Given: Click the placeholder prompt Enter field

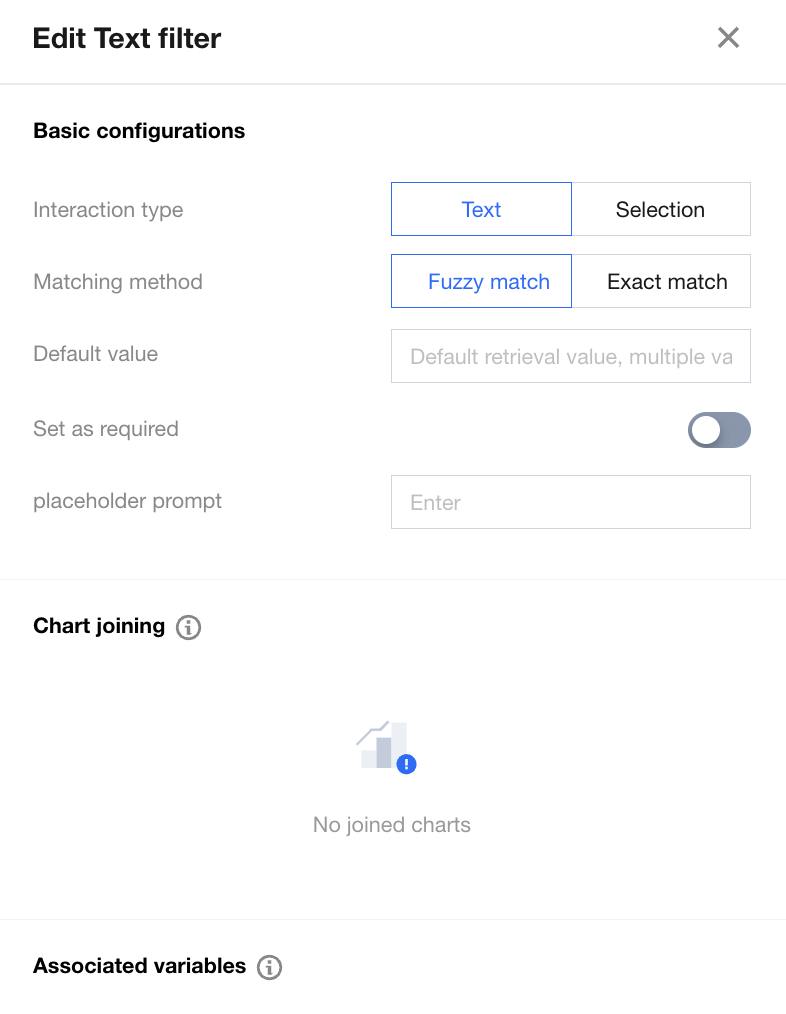Looking at the screenshot, I should (x=570, y=502).
